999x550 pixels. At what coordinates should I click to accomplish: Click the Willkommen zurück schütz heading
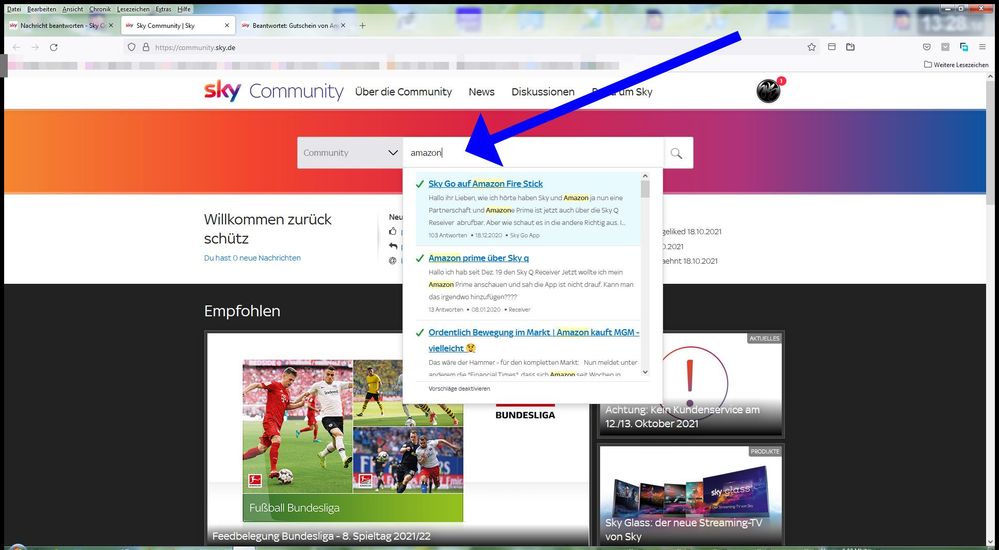pyautogui.click(x=268, y=229)
